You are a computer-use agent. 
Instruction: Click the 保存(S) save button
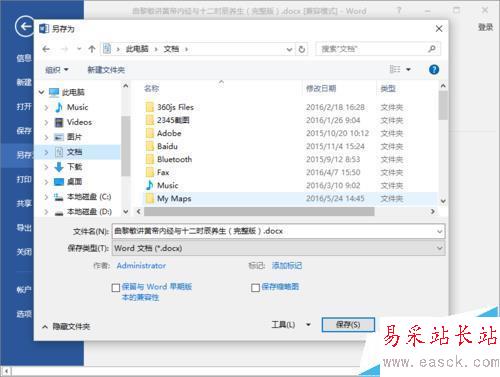348,325
